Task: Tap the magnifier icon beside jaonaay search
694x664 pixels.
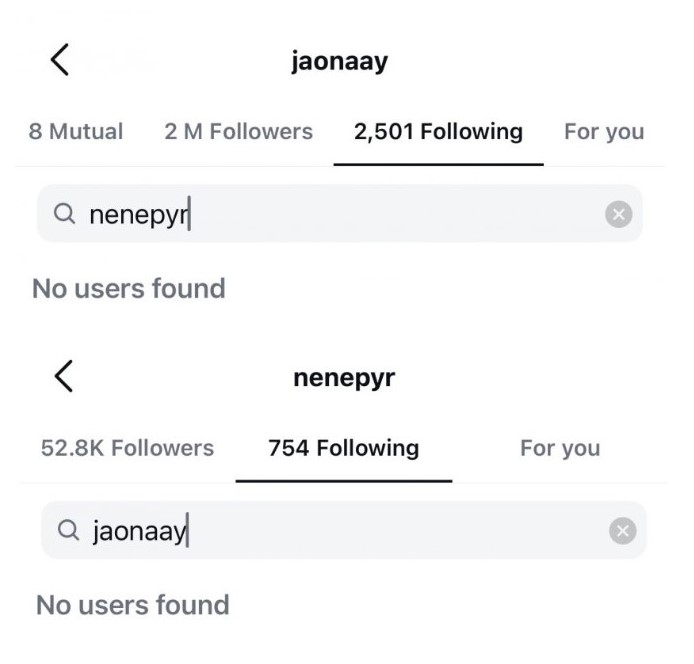Action: click(x=69, y=530)
